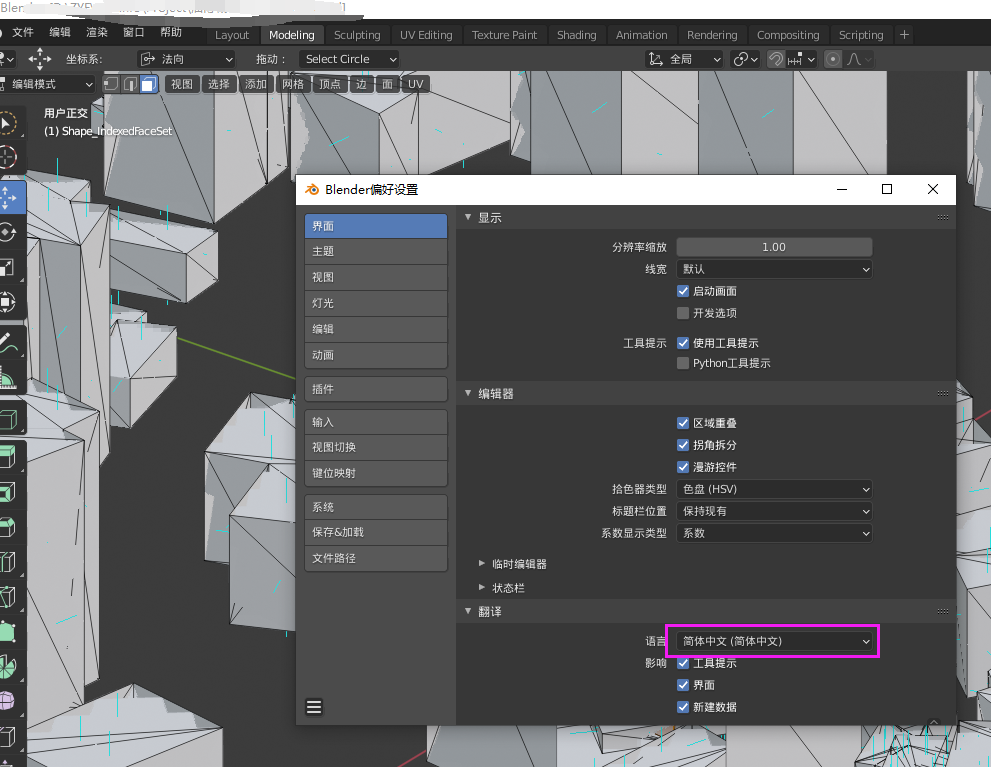Toggle the snap magnet icon
Screen dimensions: 991x767
coord(775,59)
